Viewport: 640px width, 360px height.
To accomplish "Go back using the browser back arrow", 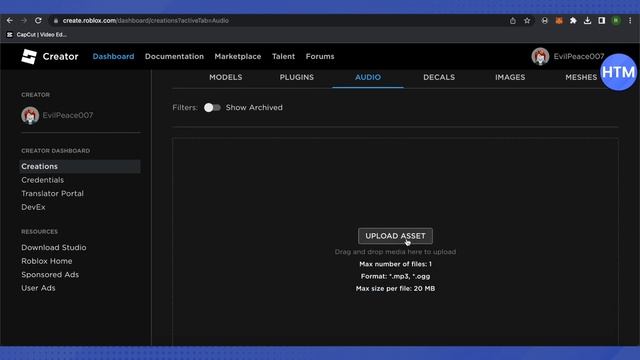I will point(9,20).
